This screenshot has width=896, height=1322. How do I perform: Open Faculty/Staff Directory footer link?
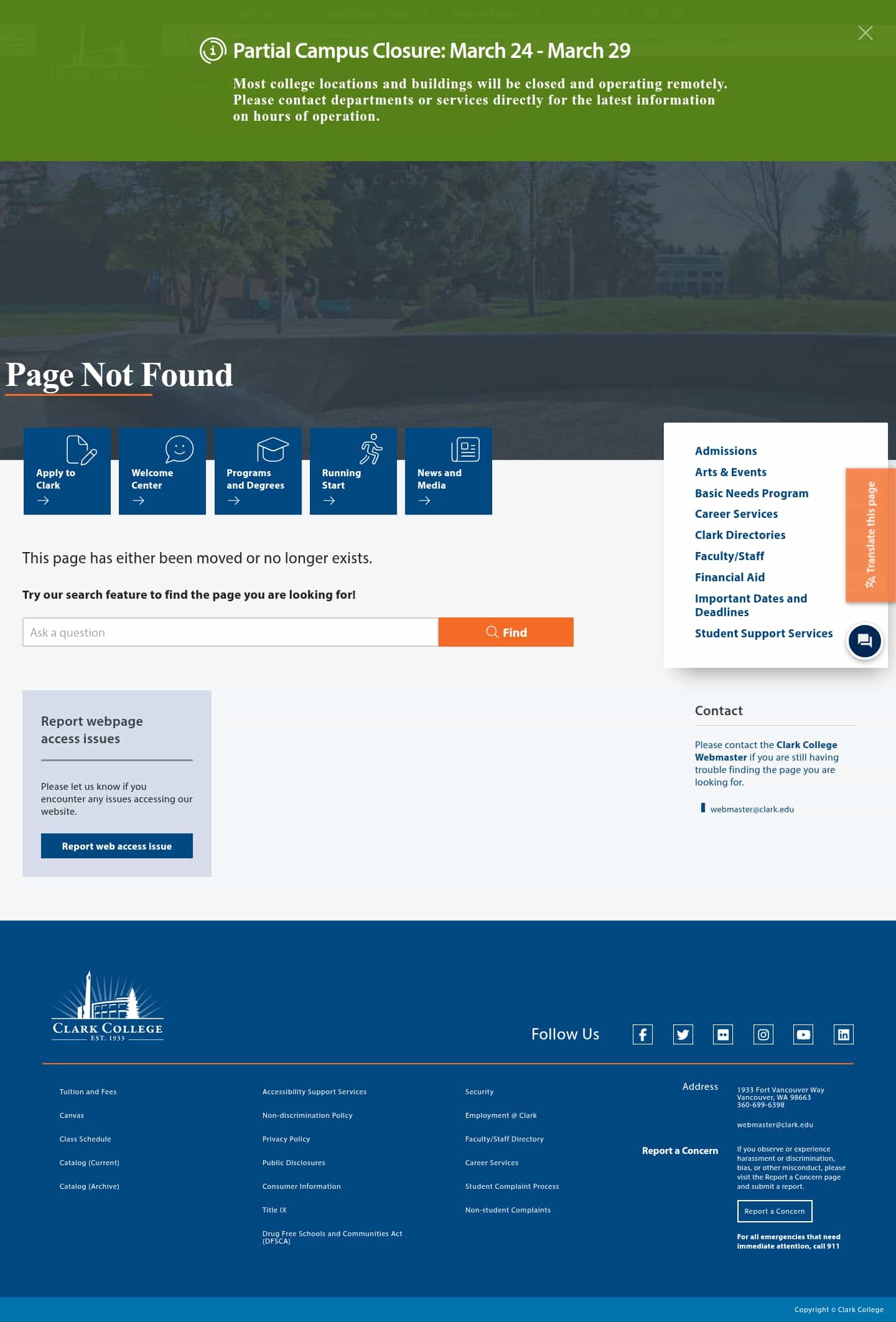click(x=505, y=1139)
